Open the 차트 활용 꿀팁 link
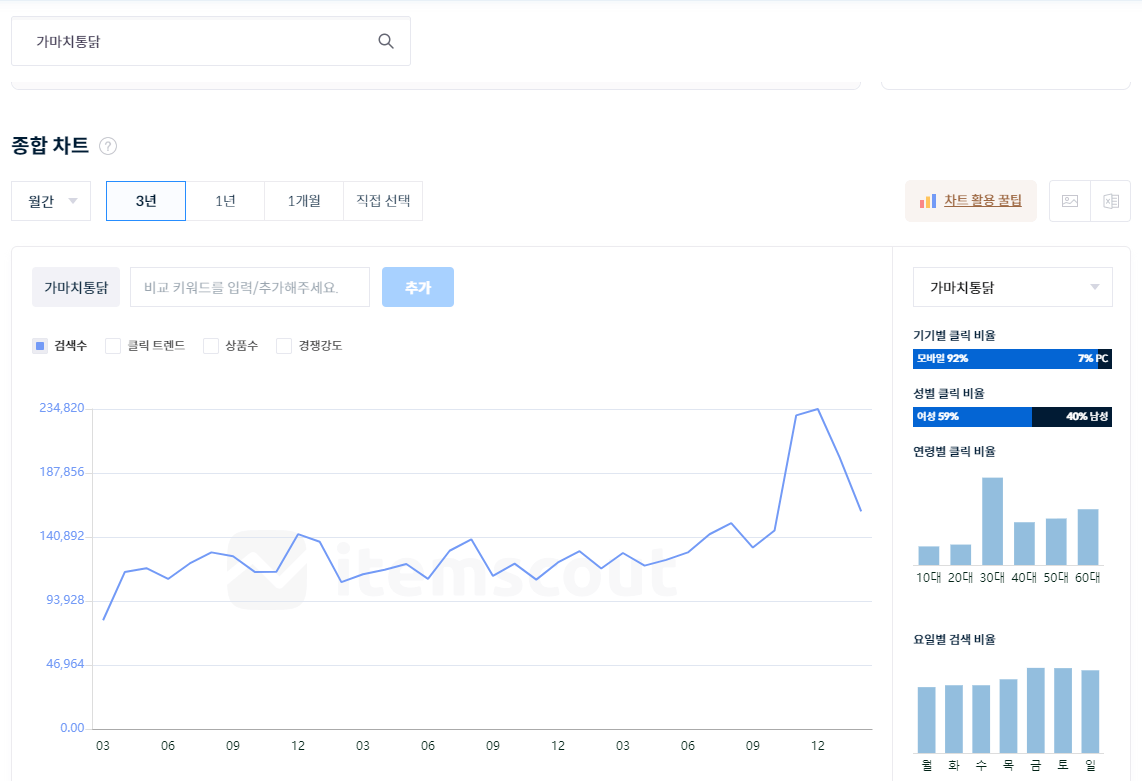Image resolution: width=1142 pixels, height=781 pixels. click(x=982, y=200)
